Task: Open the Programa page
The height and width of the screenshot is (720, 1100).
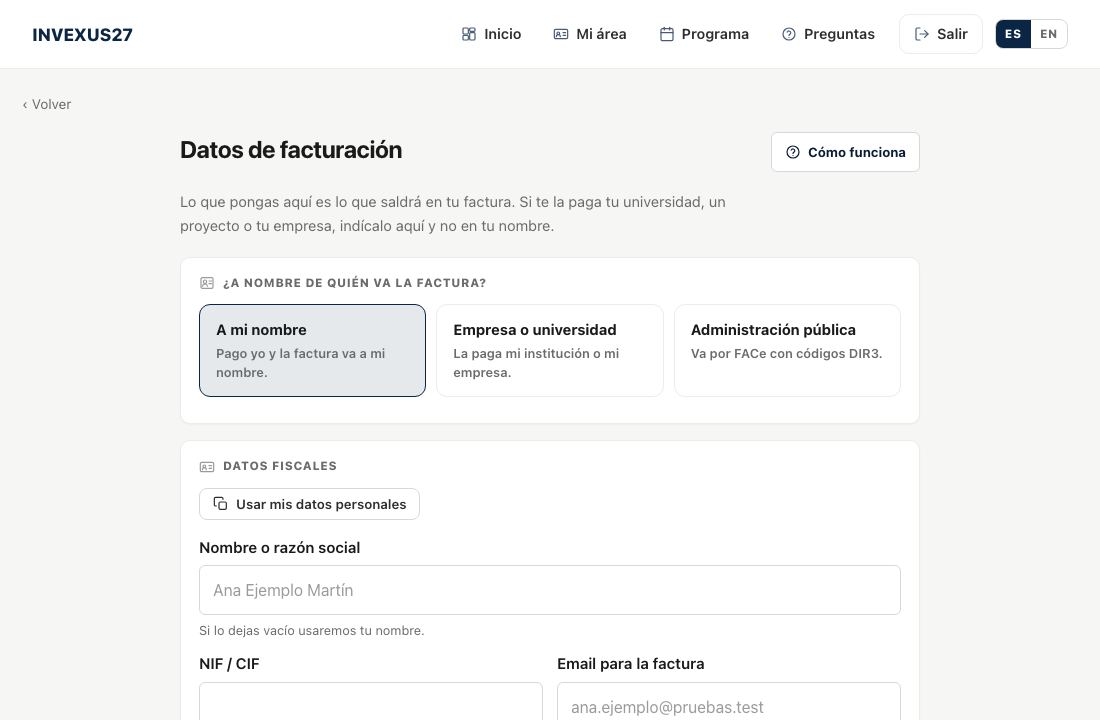Action: (704, 34)
